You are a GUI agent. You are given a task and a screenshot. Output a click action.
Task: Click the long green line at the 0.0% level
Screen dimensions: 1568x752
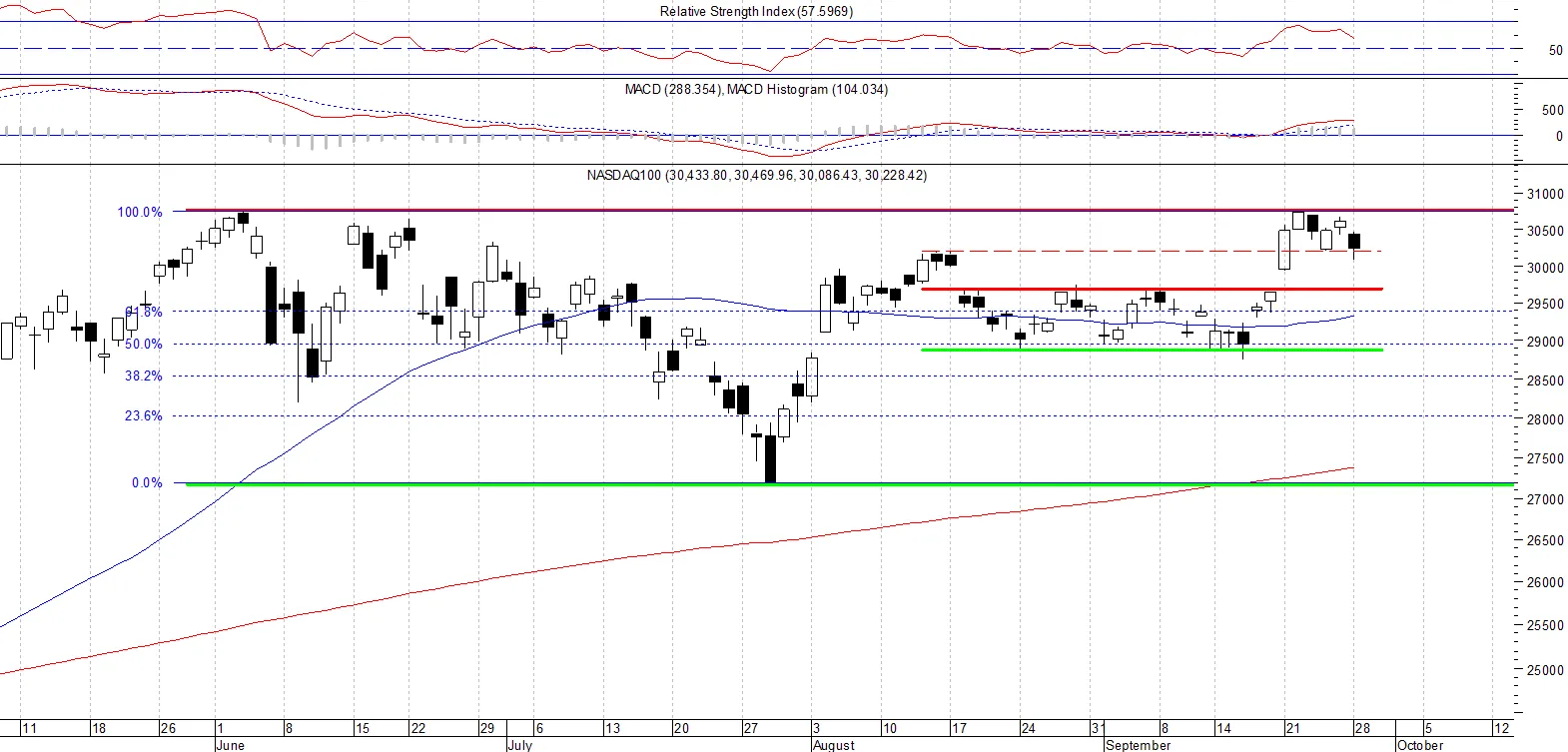tap(850, 484)
